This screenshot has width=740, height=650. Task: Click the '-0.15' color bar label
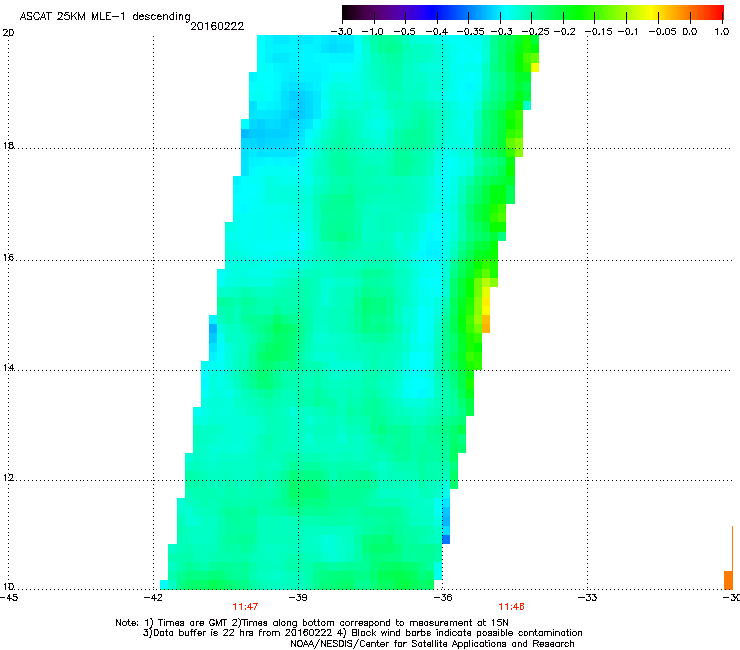[x=597, y=32]
